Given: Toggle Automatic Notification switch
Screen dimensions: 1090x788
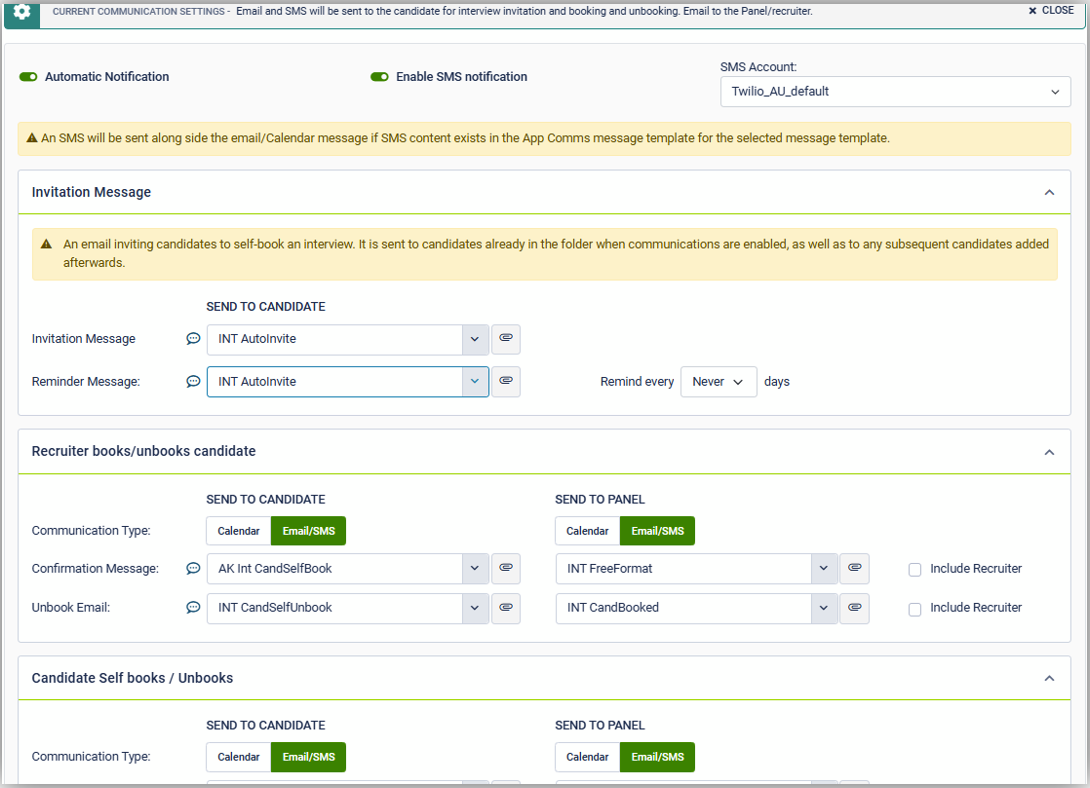Looking at the screenshot, I should click(28, 77).
